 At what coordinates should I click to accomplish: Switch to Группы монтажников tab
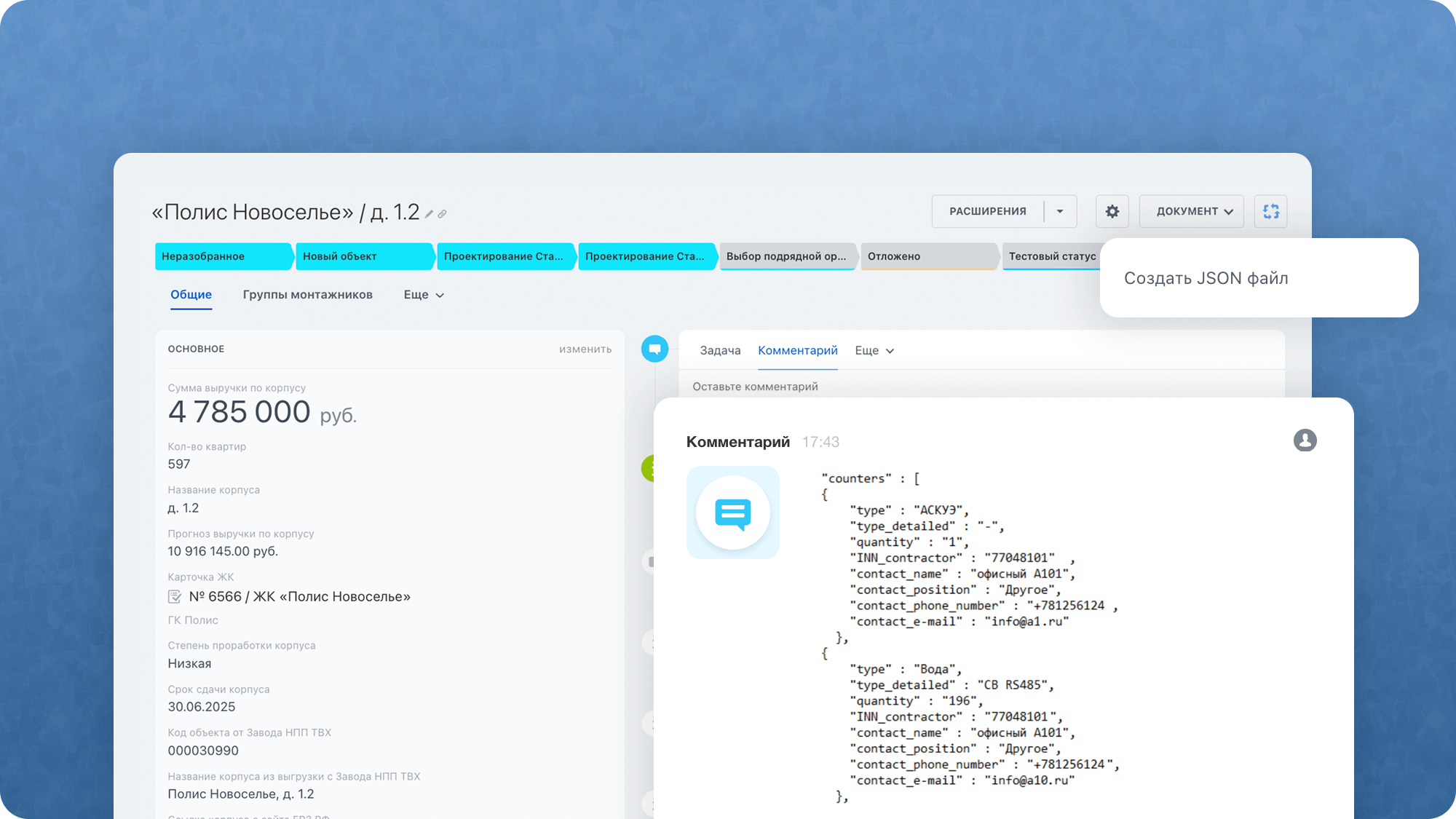(x=307, y=295)
